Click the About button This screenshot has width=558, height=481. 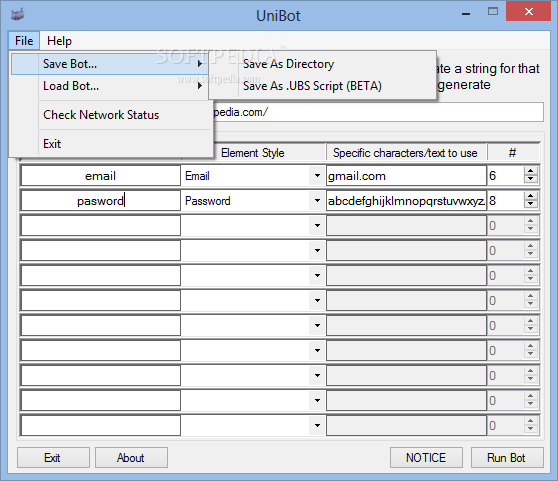coord(131,458)
